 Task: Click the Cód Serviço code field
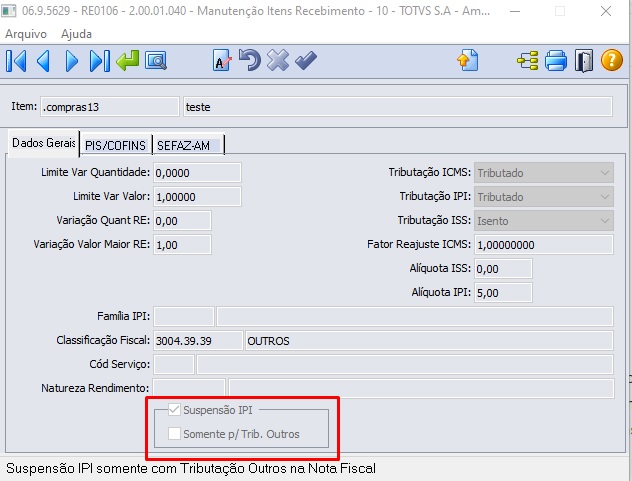(x=174, y=364)
